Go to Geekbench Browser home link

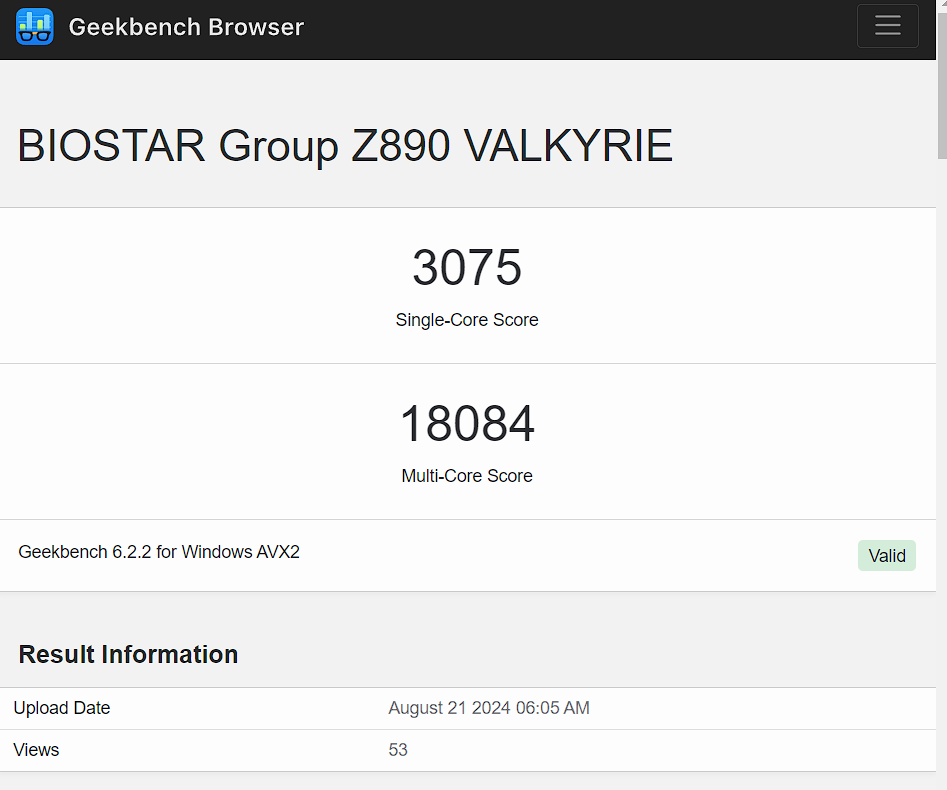click(x=186, y=27)
